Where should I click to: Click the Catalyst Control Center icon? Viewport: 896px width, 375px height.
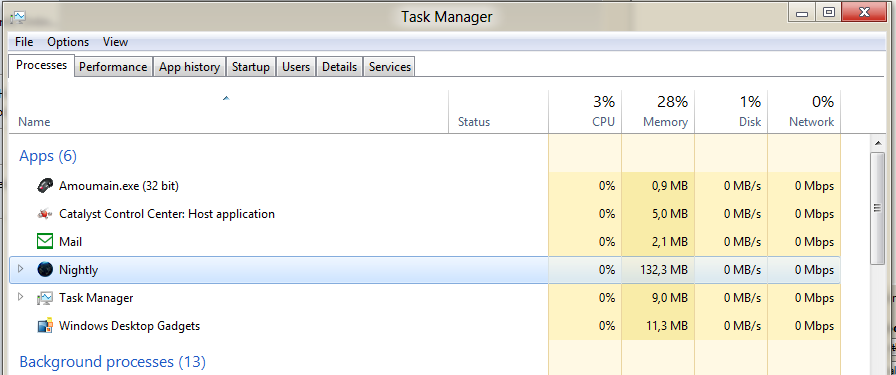(45, 214)
